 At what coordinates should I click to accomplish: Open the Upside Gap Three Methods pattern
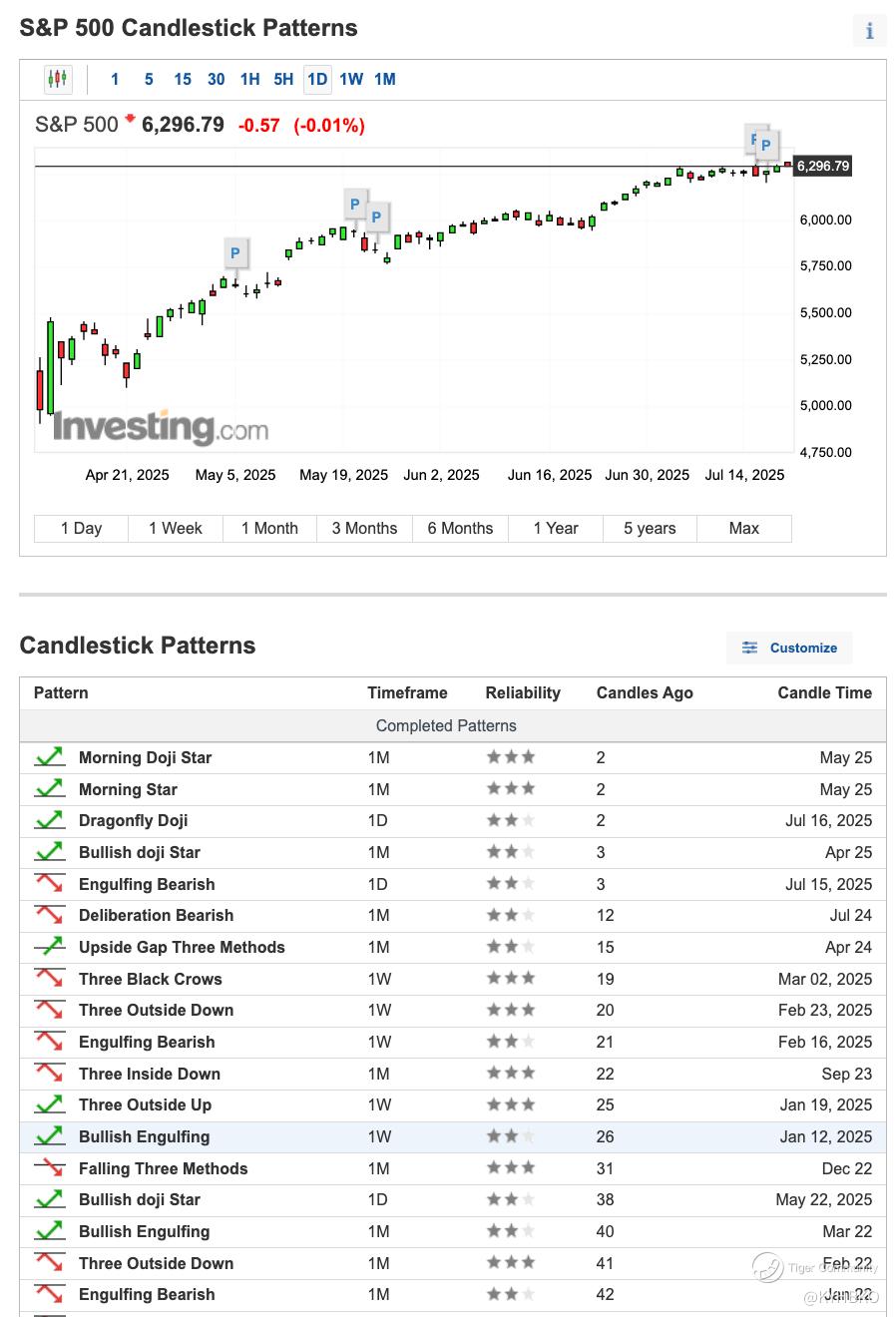coord(182,947)
